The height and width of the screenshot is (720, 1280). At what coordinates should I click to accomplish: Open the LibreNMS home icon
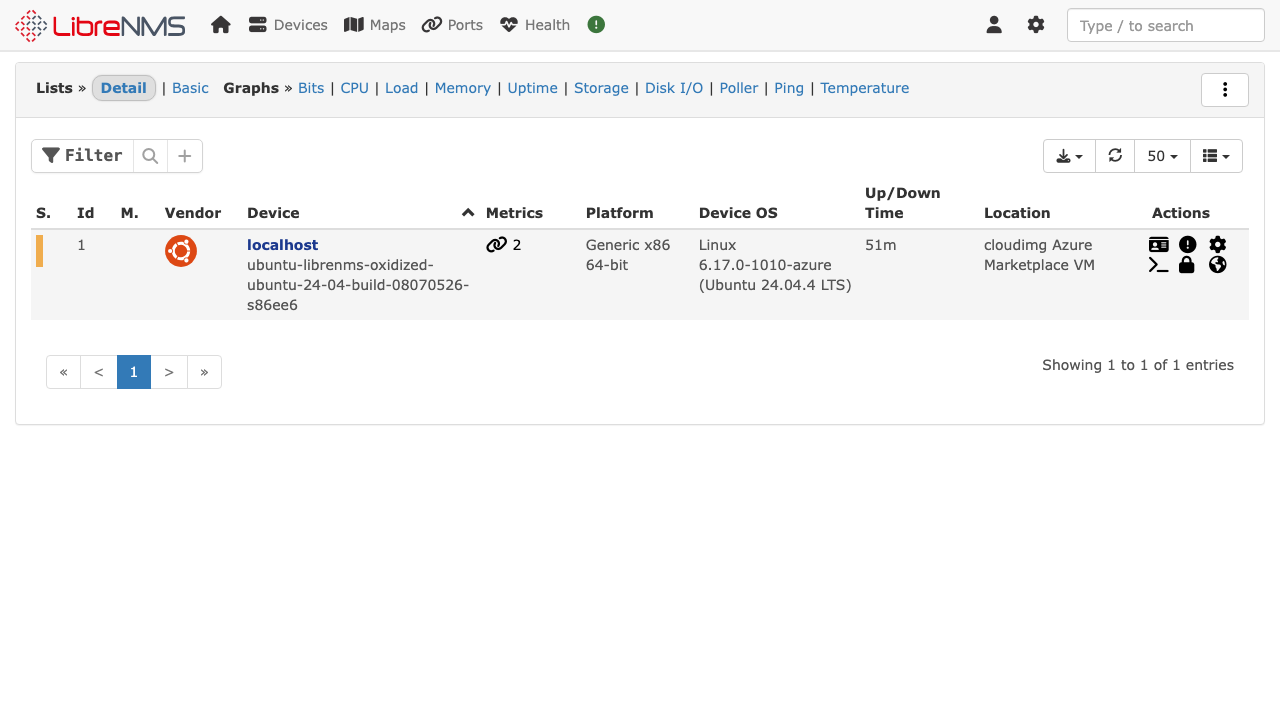point(221,25)
